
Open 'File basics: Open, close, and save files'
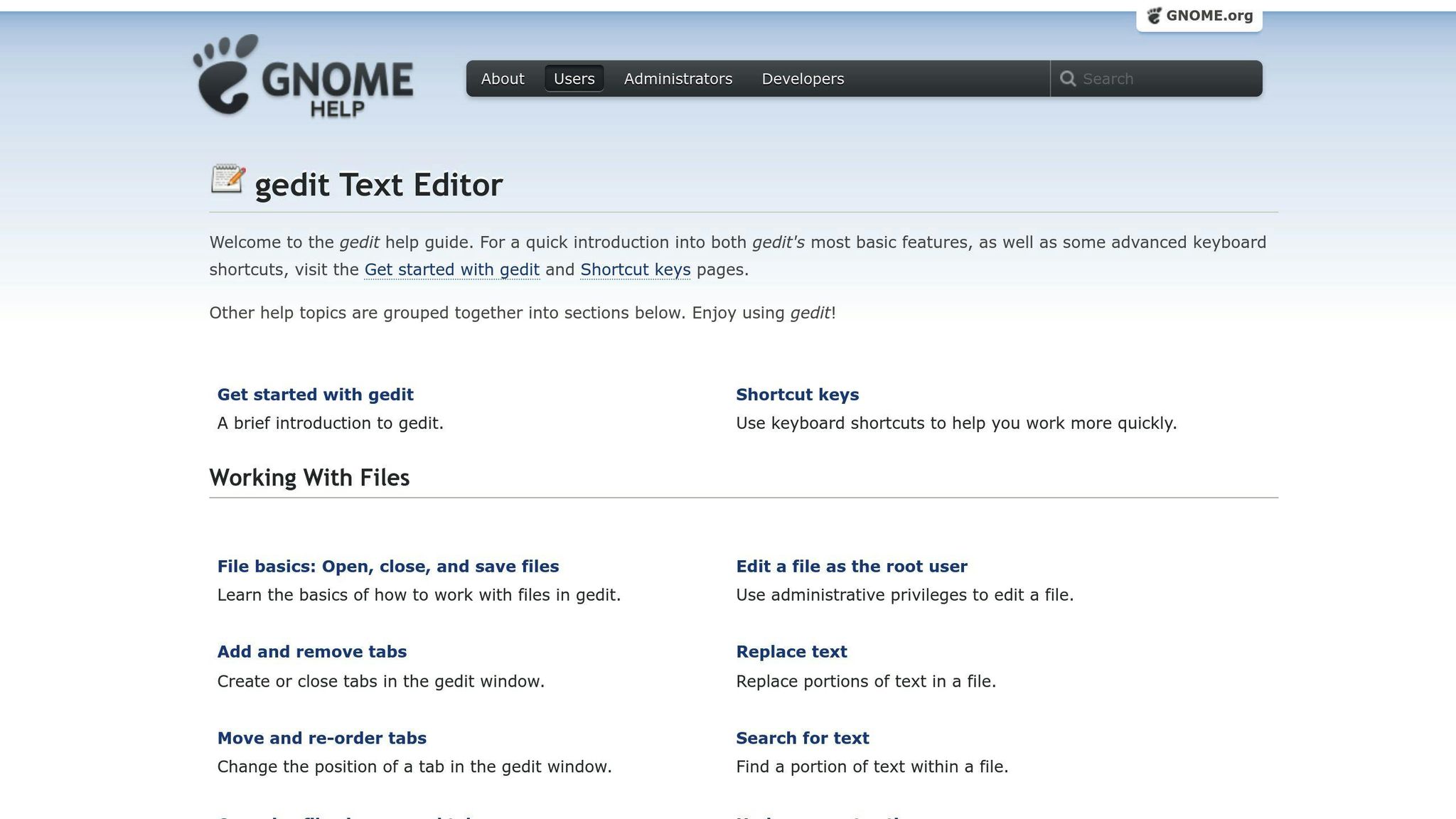coord(388,567)
